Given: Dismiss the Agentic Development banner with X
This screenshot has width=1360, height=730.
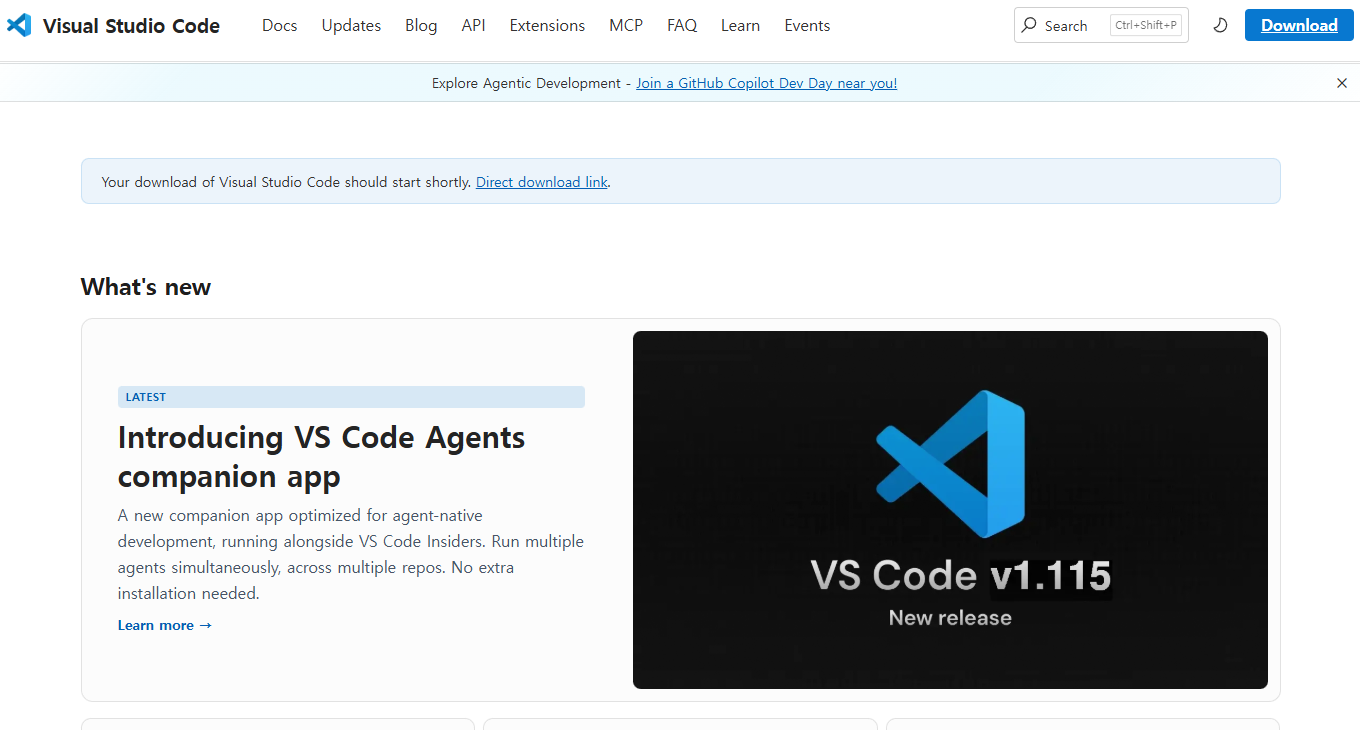Looking at the screenshot, I should 1342,83.
